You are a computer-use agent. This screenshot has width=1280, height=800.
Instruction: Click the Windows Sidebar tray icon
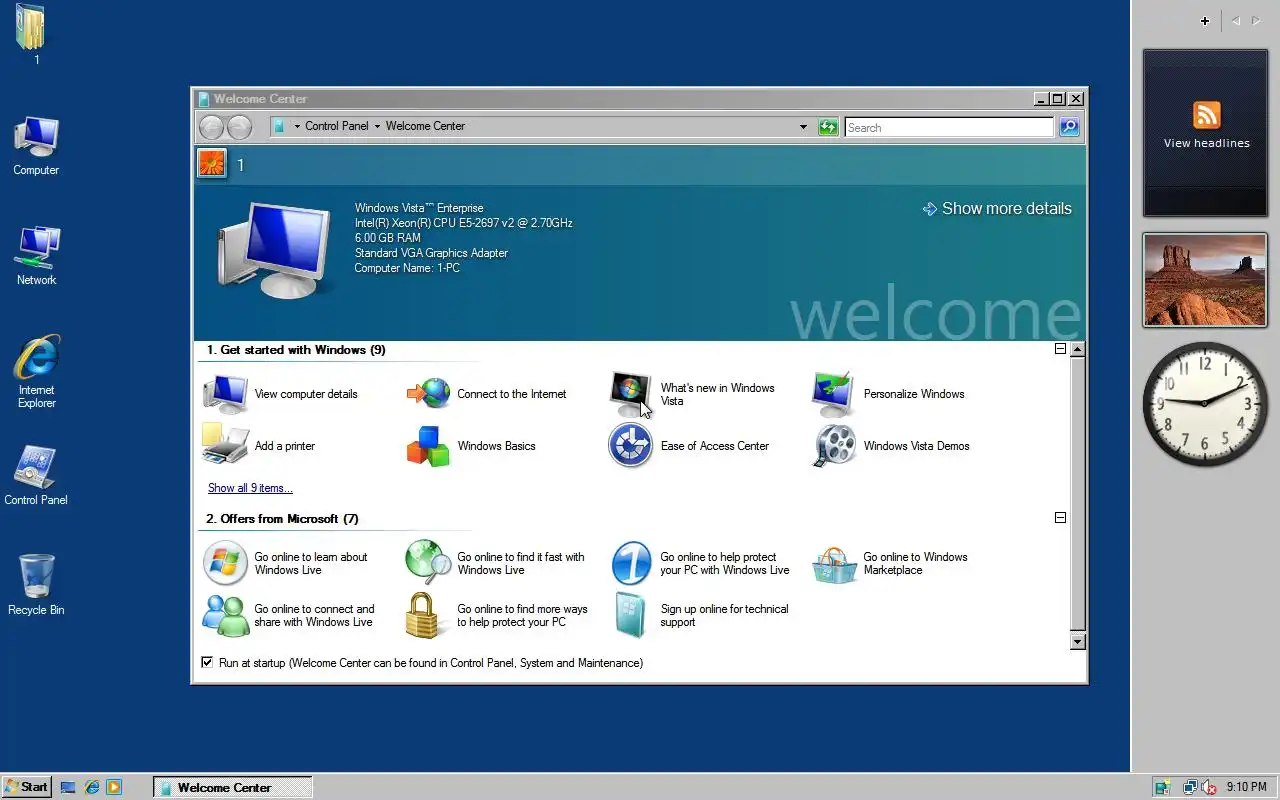point(1162,787)
